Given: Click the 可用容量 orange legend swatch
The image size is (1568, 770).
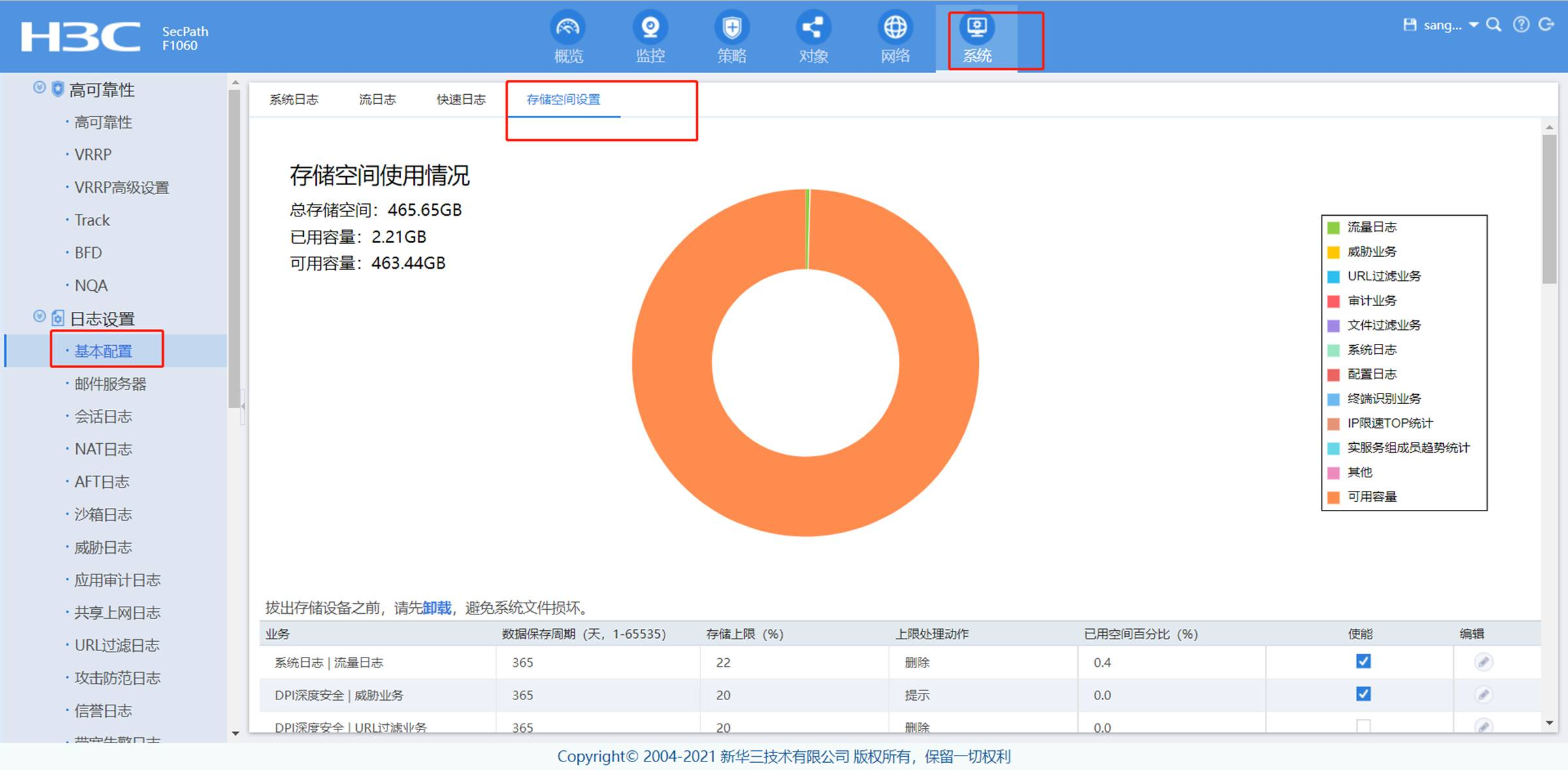Looking at the screenshot, I should click(x=1333, y=497).
